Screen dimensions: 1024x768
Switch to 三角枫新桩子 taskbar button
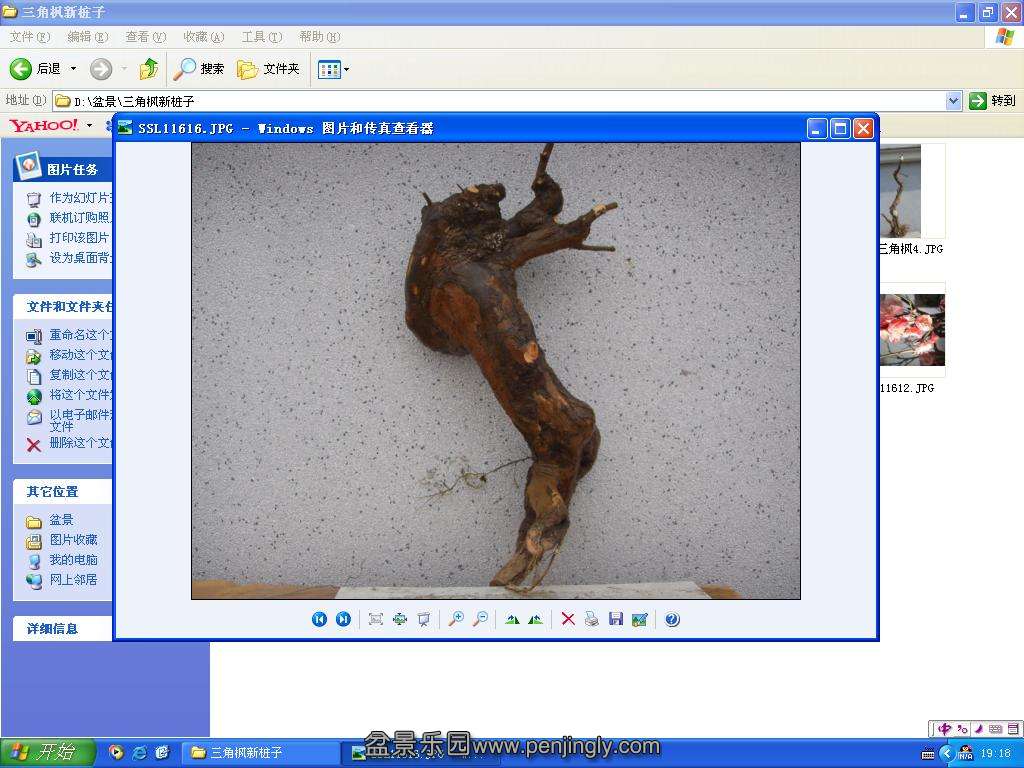pyautogui.click(x=260, y=753)
